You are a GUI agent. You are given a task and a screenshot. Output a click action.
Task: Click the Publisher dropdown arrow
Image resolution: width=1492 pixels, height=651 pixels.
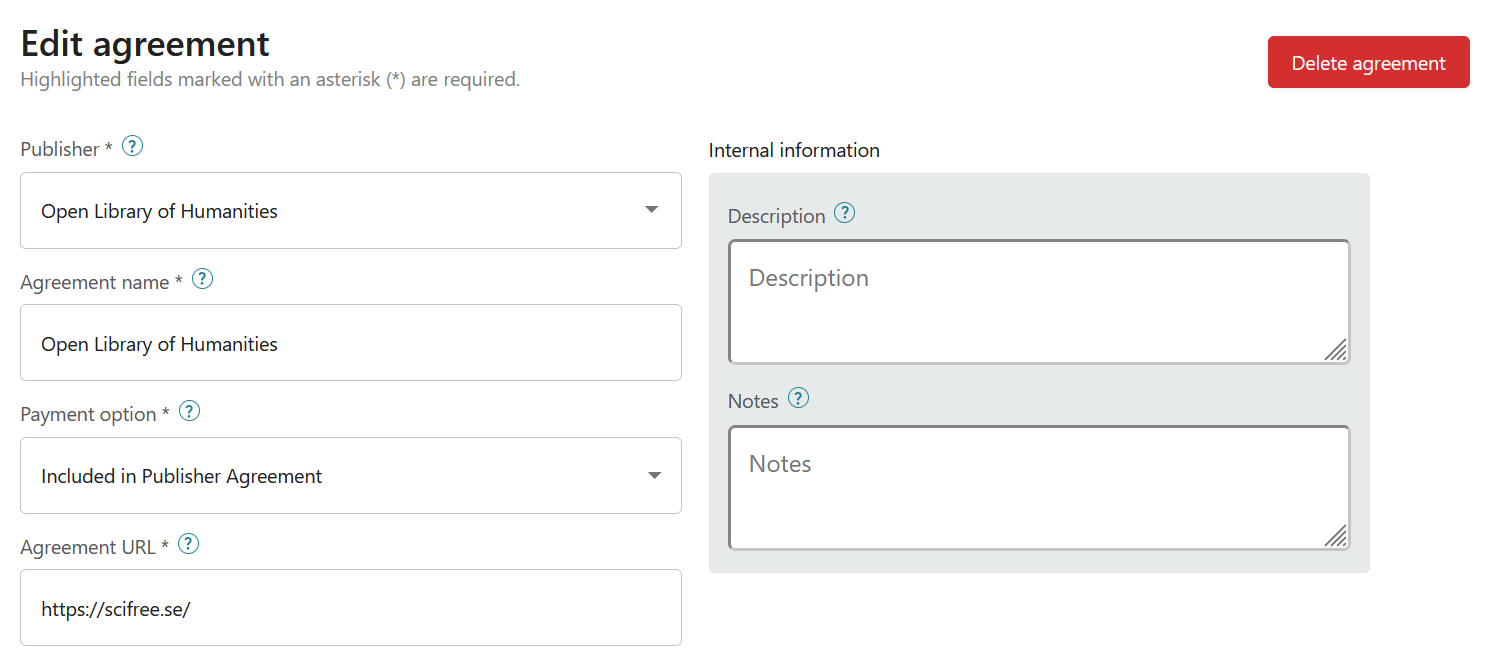tap(652, 210)
